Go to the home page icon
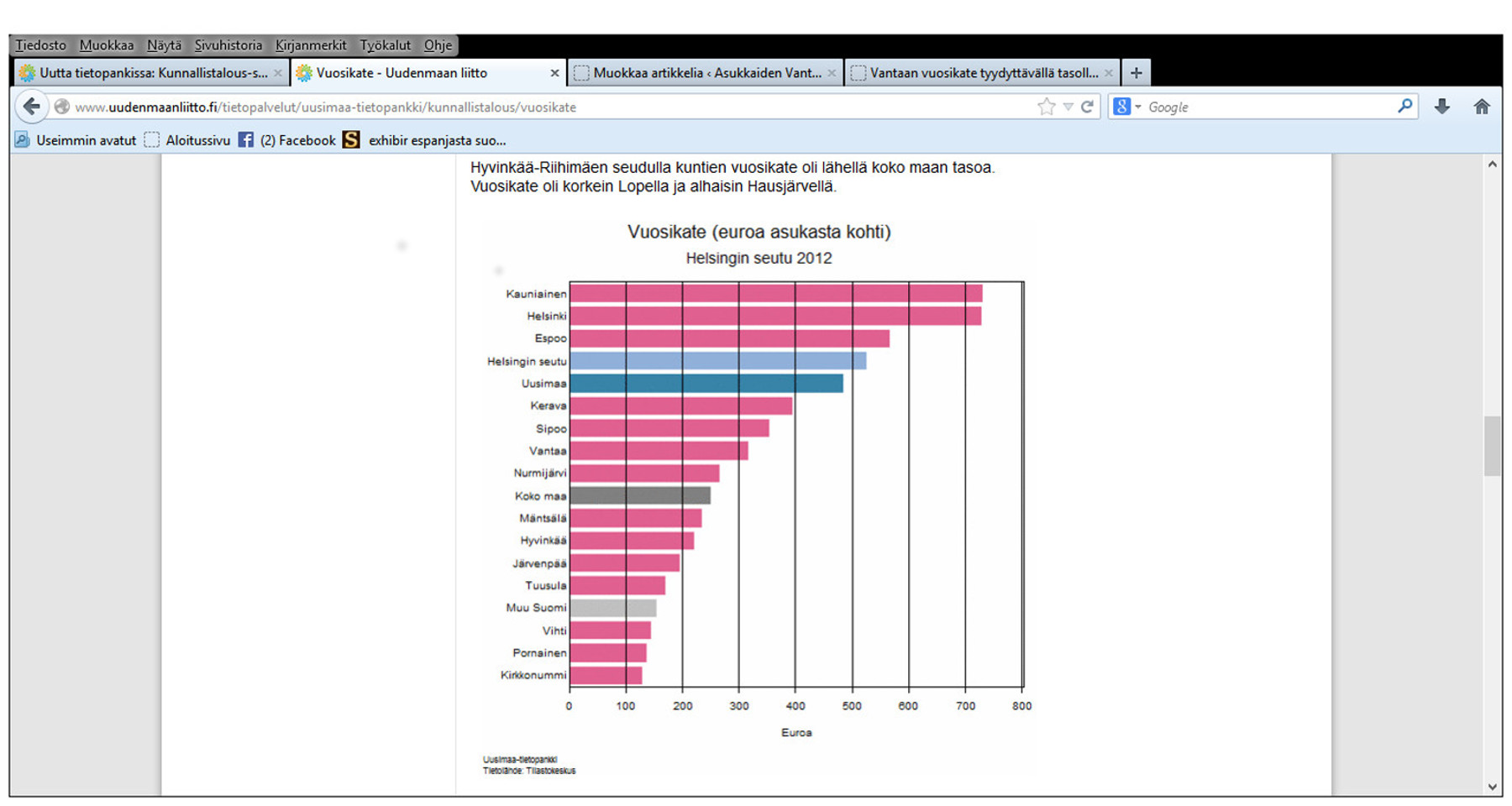The image size is (1512, 806). coord(1482,107)
